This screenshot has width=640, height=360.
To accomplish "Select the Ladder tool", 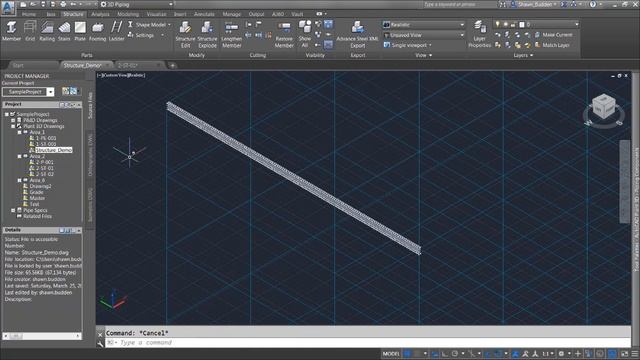I will 116,31.
